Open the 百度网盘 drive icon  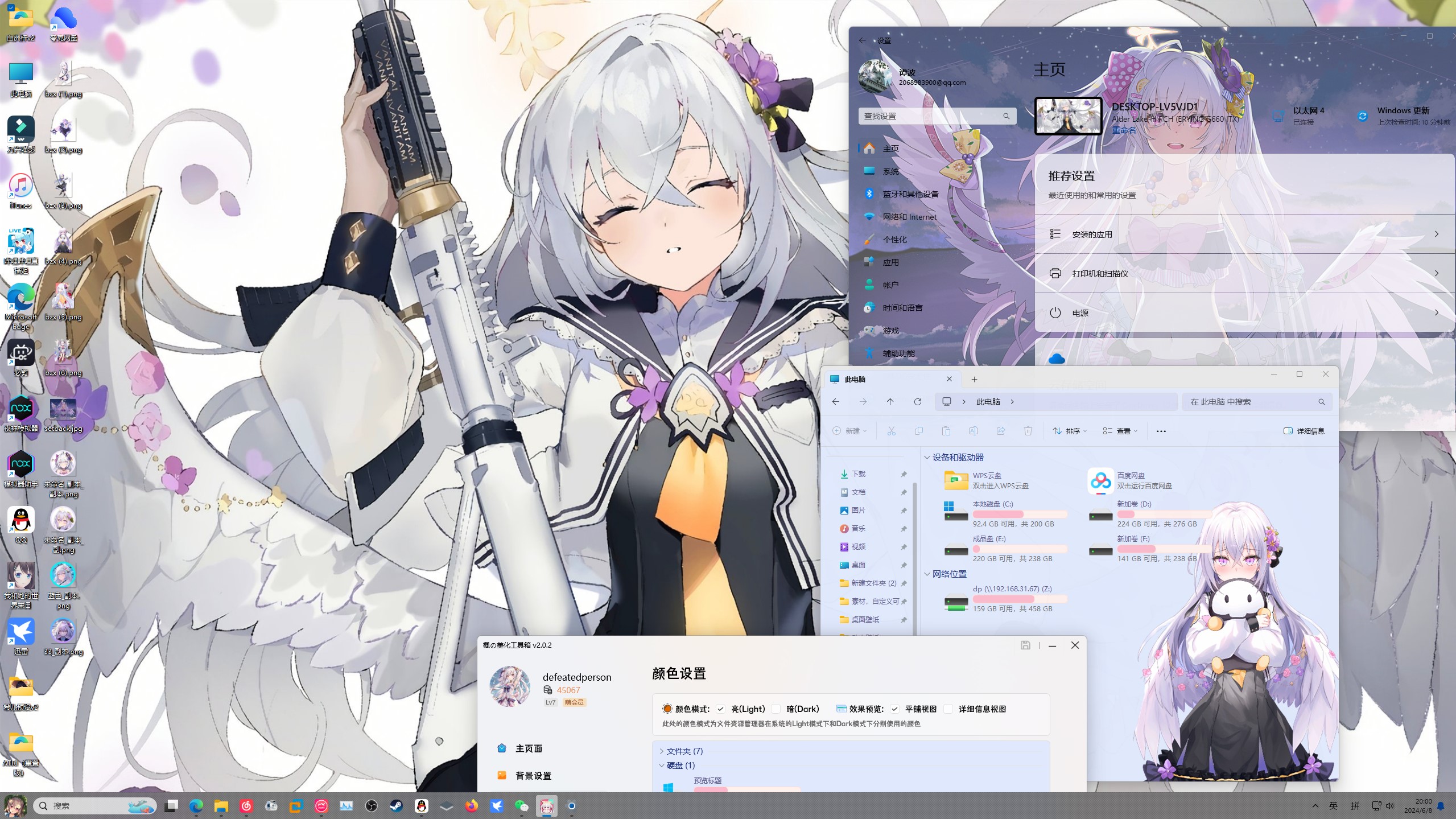[1100, 480]
